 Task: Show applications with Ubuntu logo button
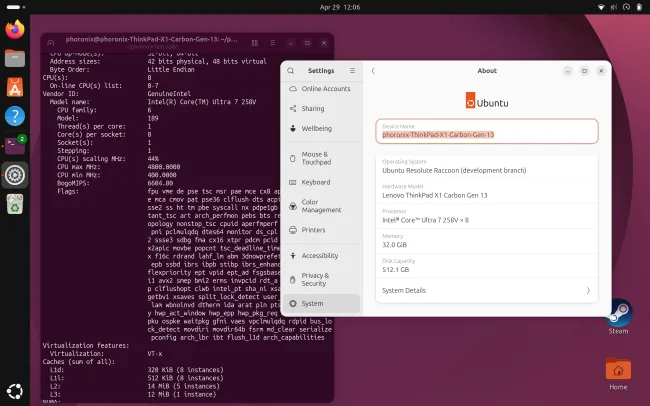pos(15,391)
